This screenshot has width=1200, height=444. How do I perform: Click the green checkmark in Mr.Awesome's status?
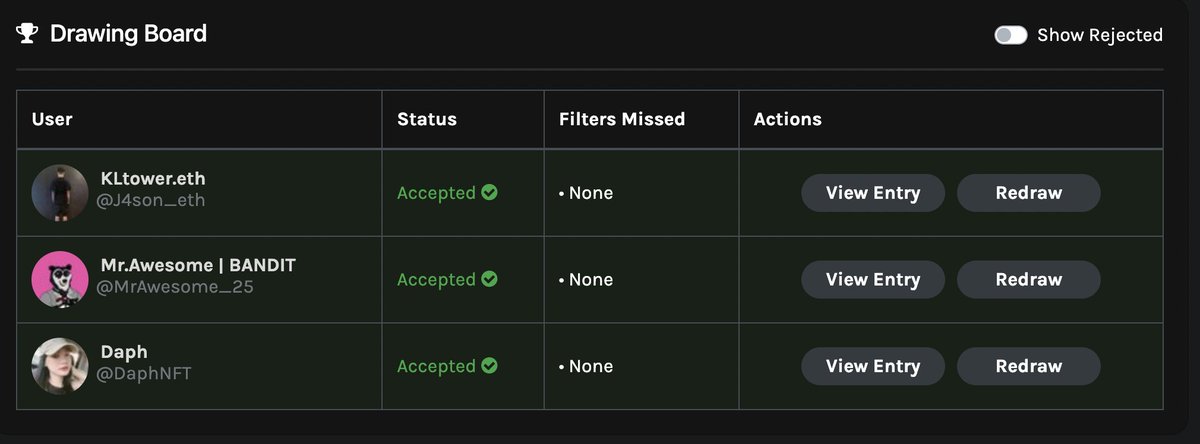(489, 279)
